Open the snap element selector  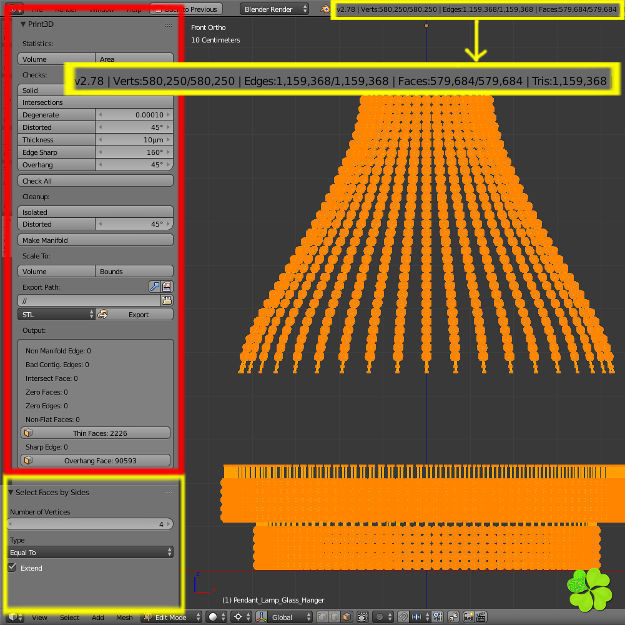tap(420, 617)
